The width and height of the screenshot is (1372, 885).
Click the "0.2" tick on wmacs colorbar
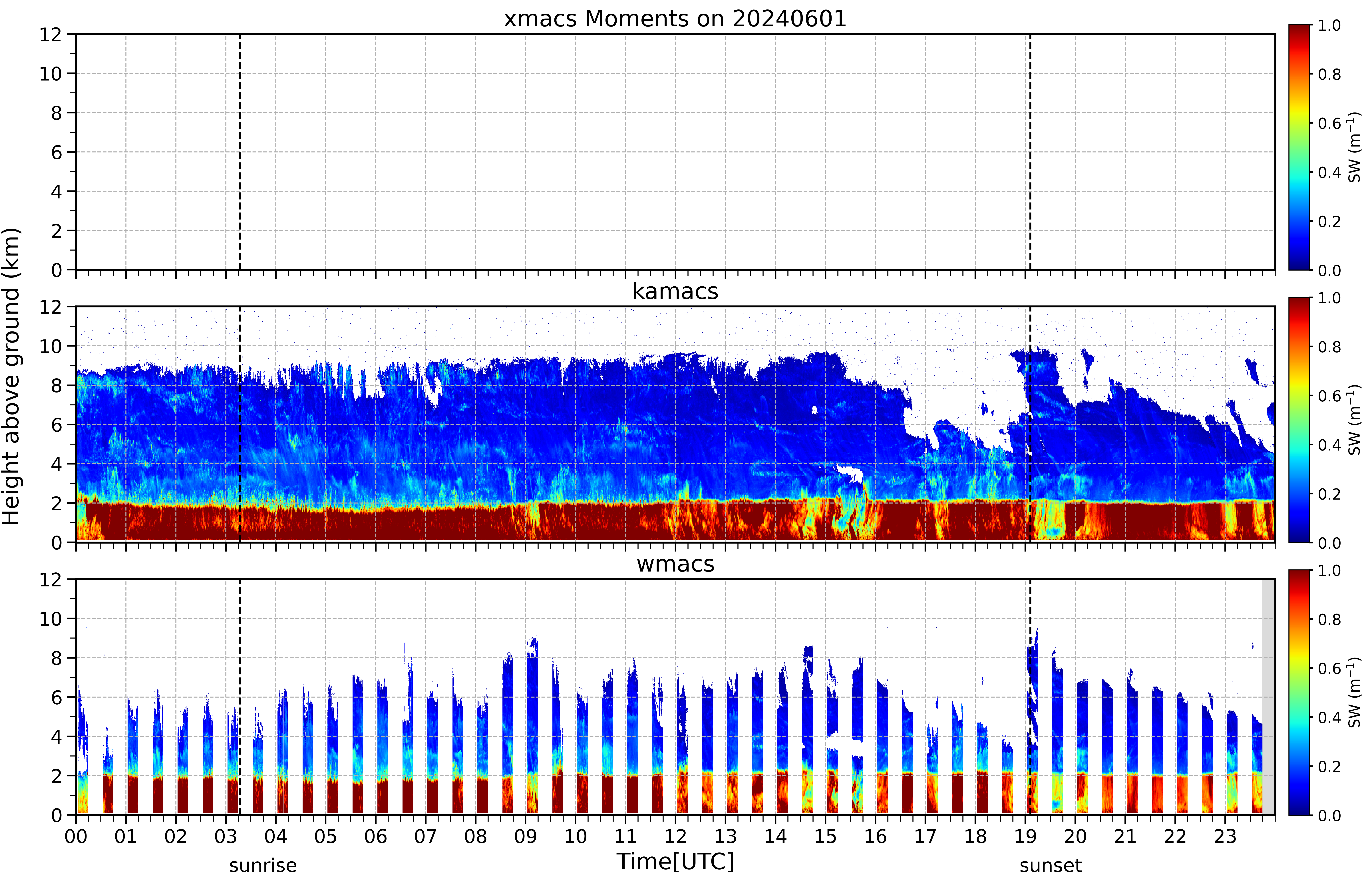point(1329,766)
